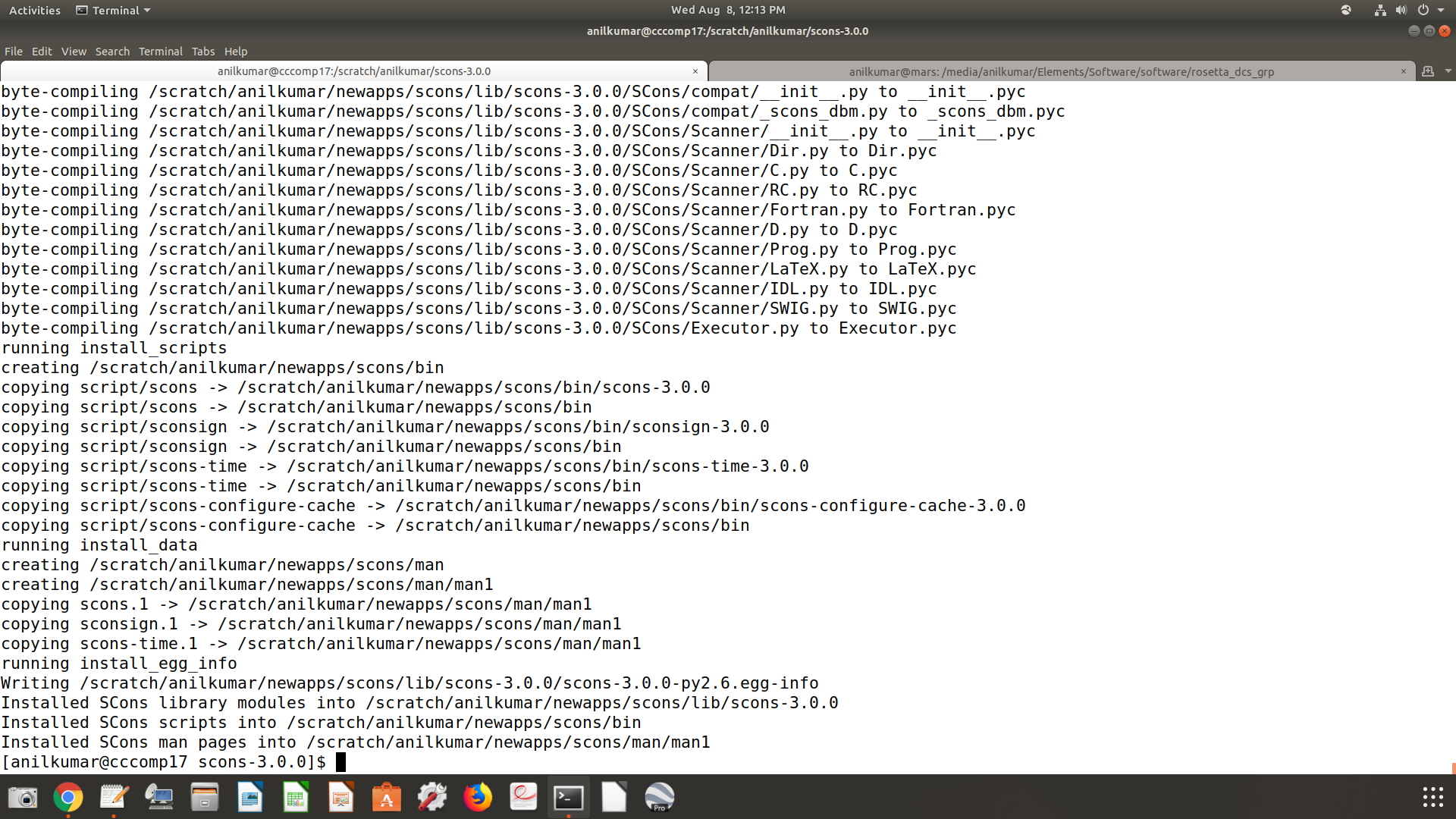This screenshot has height=819, width=1456.
Task: Close the rosetta_dcs_grp terminal tab
Action: pyautogui.click(x=1403, y=71)
